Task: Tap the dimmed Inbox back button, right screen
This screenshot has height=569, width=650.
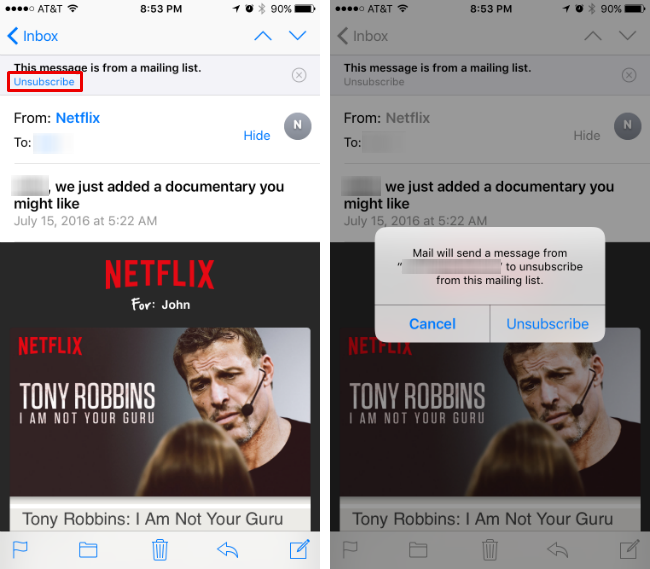Action: (363, 36)
